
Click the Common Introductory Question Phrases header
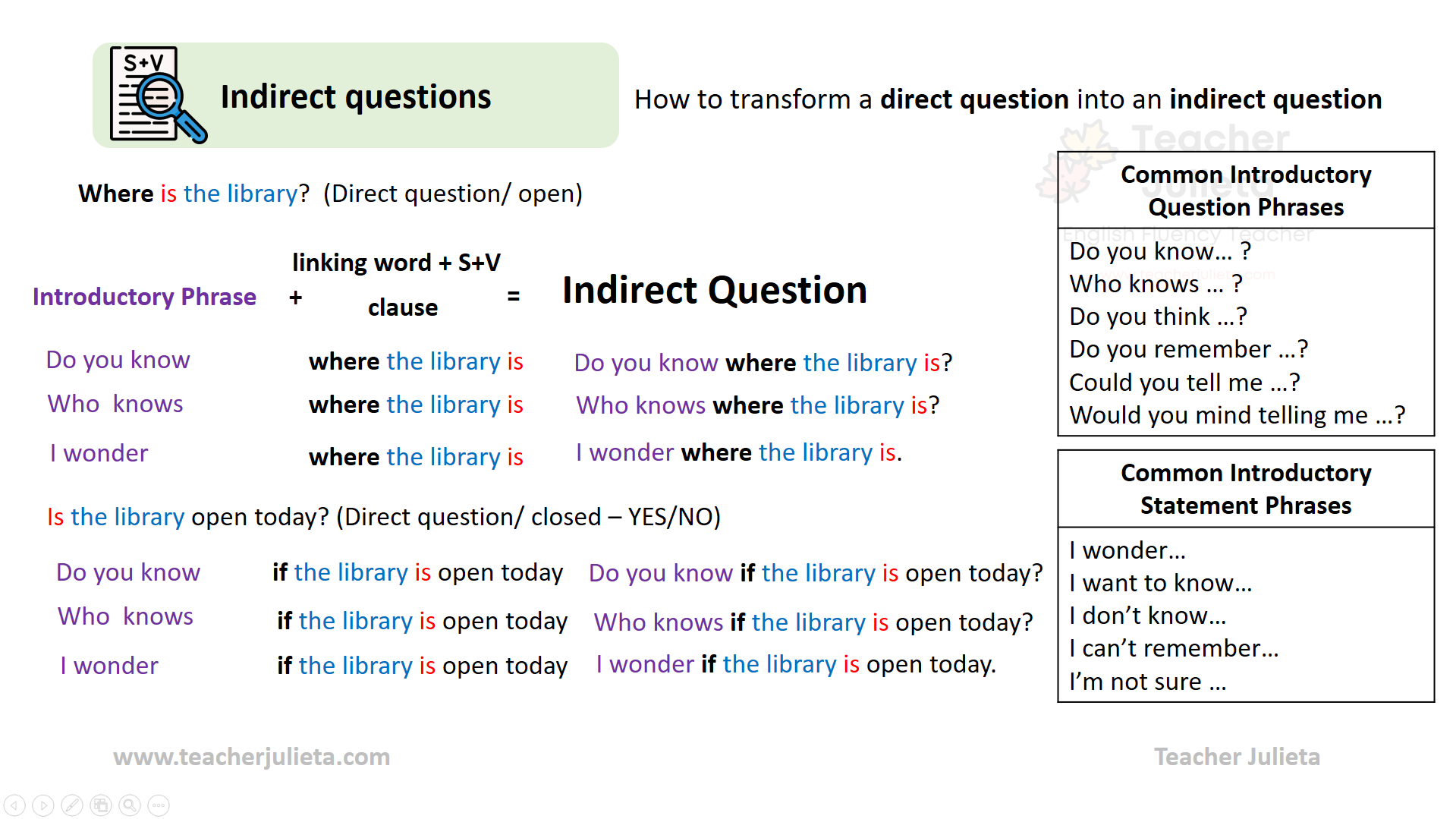click(x=1245, y=191)
